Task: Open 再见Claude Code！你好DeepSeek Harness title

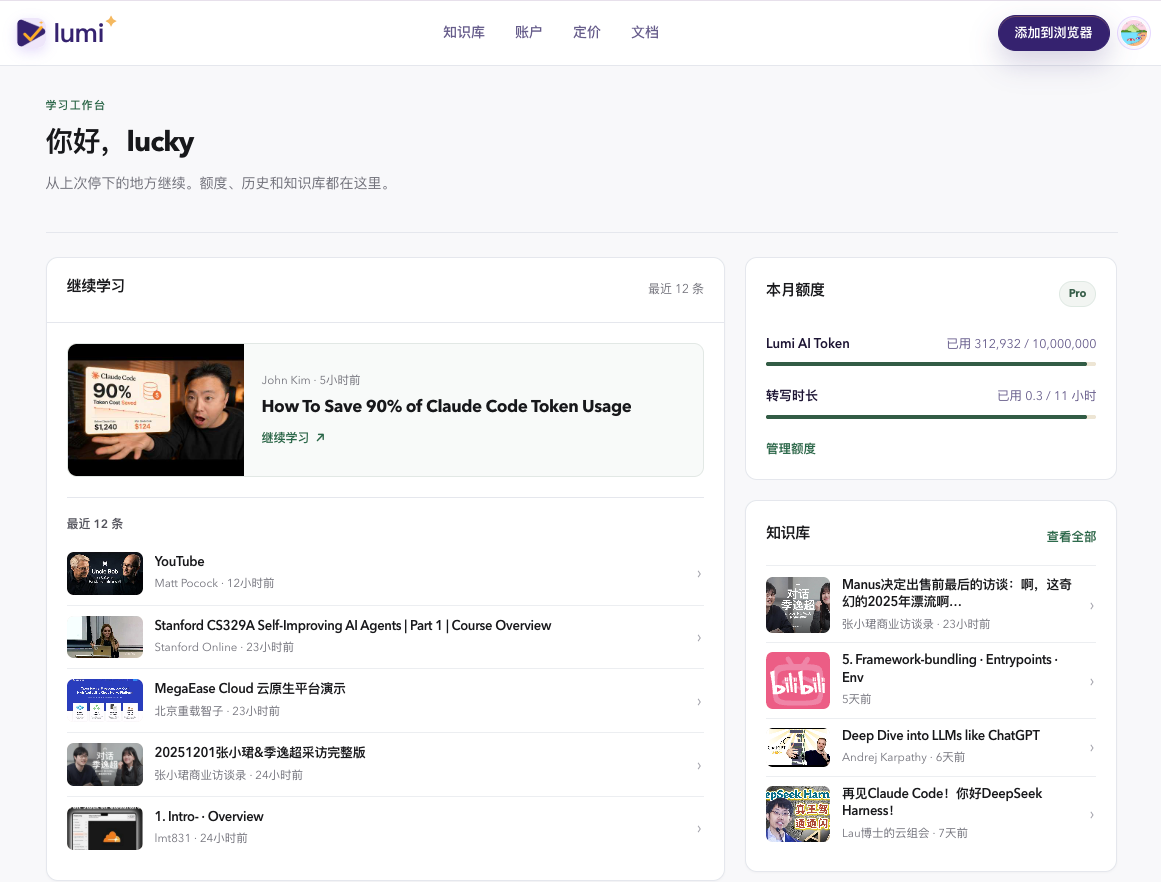Action: point(942,802)
